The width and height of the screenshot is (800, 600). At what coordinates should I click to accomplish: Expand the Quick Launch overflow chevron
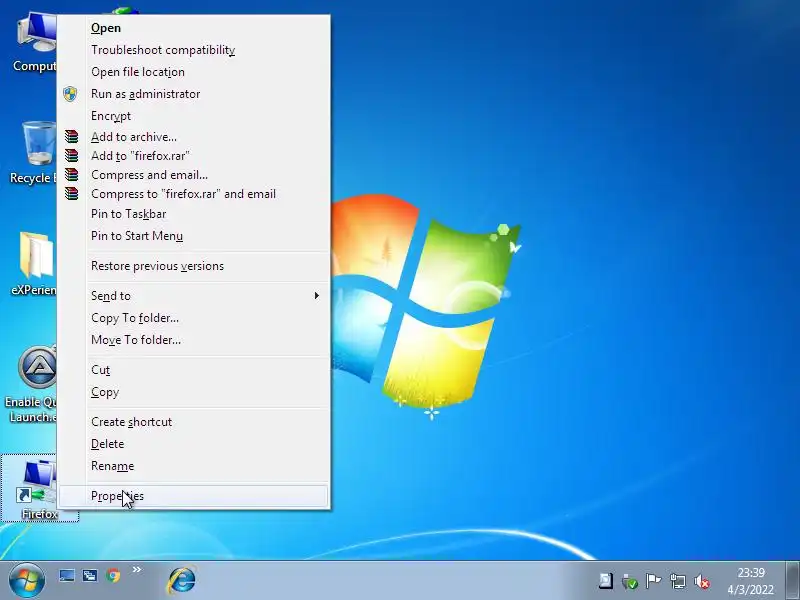click(x=137, y=569)
